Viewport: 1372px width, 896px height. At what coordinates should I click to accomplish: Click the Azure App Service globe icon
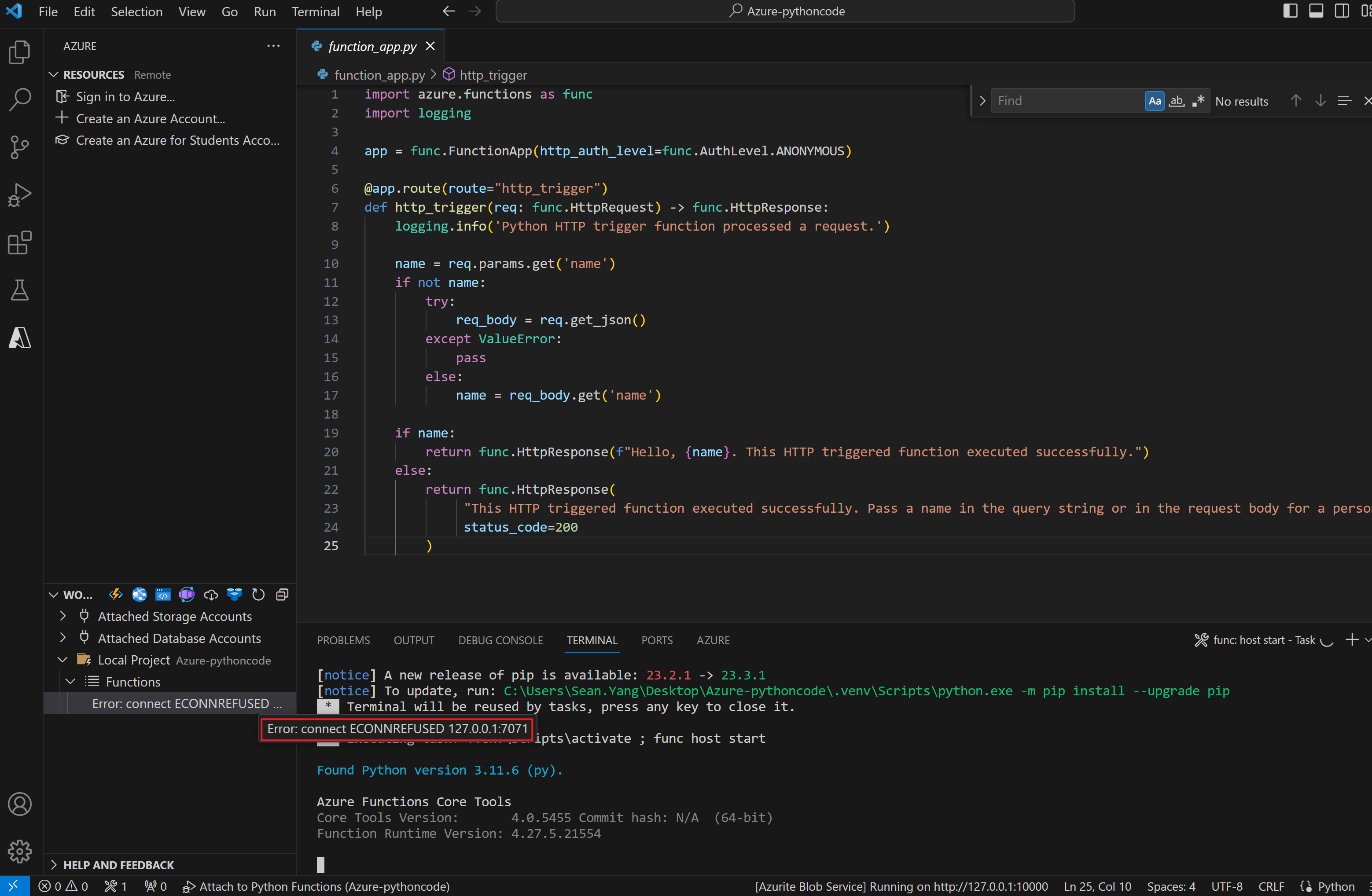pos(139,594)
